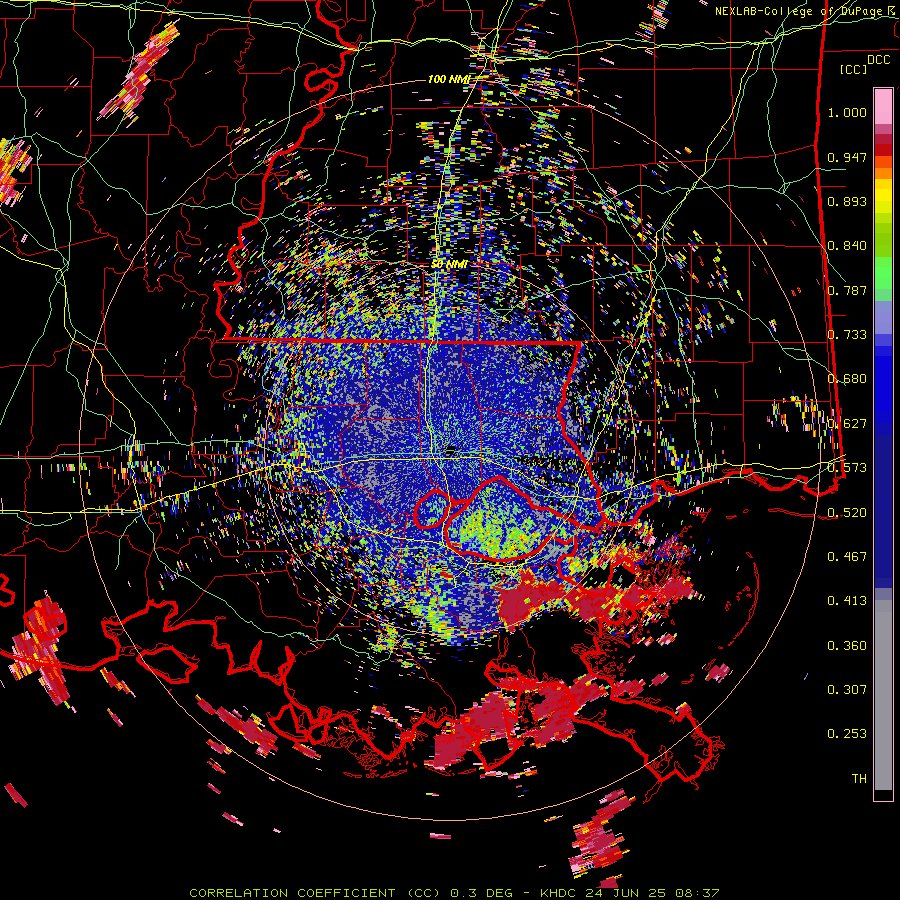This screenshot has height=900, width=900.
Task: Pick the gray segment of the color bar
Action: (x=883, y=695)
